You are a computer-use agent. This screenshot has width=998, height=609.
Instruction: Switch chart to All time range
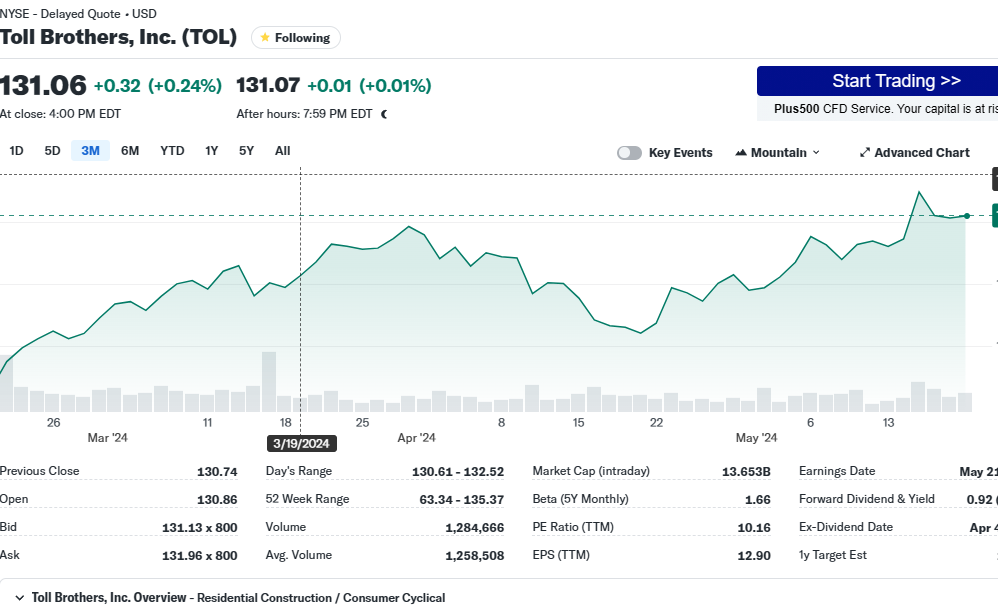click(x=282, y=151)
